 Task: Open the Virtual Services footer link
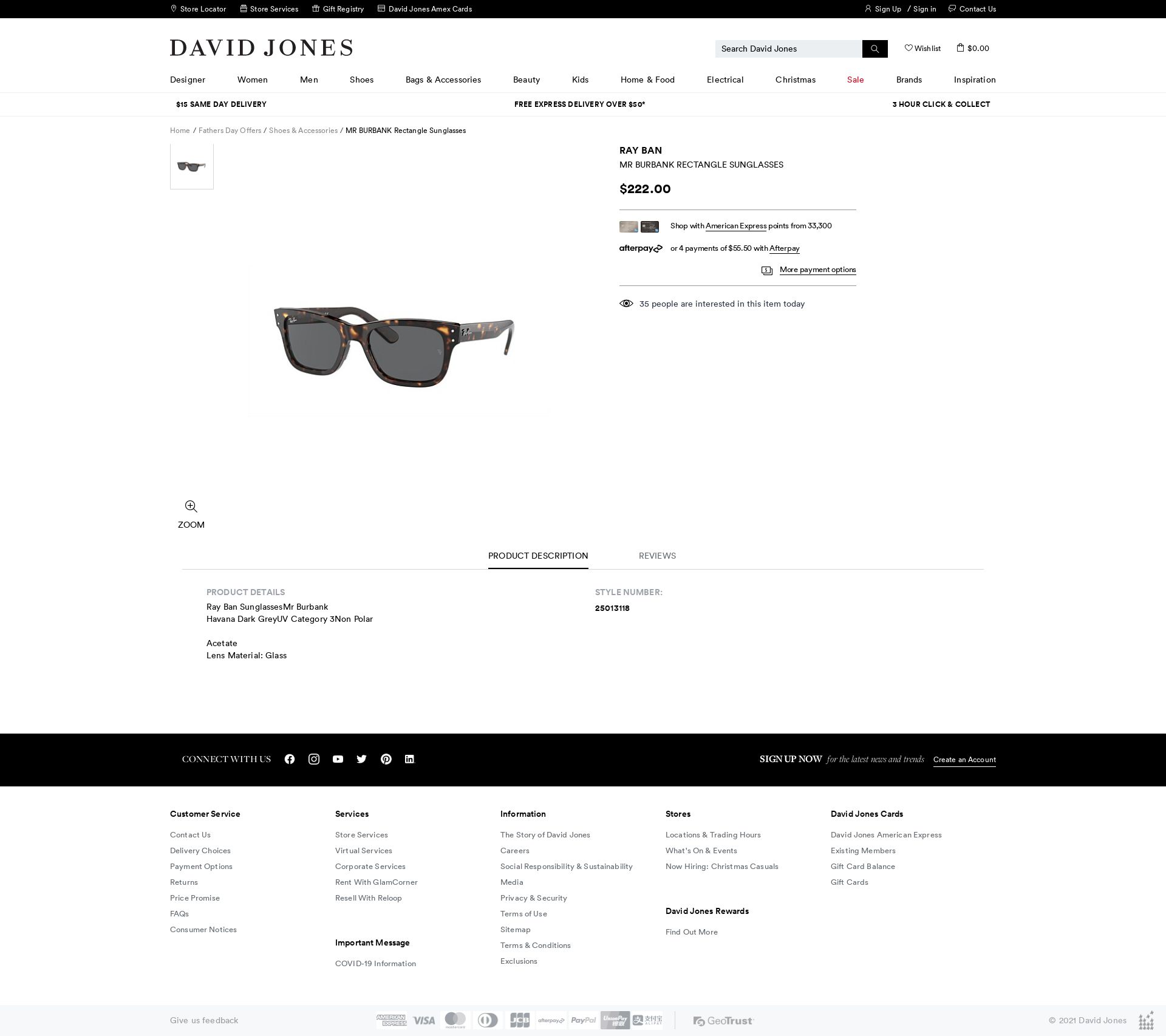coord(364,851)
